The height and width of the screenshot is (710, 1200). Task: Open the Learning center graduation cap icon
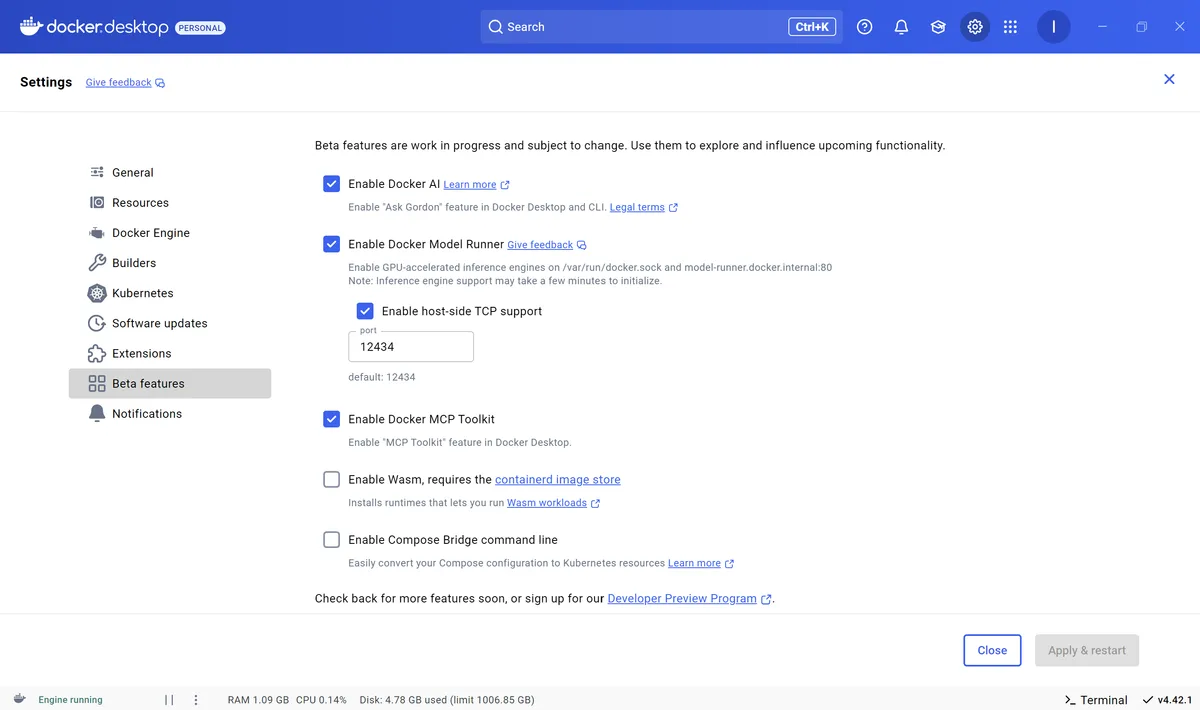click(x=938, y=27)
